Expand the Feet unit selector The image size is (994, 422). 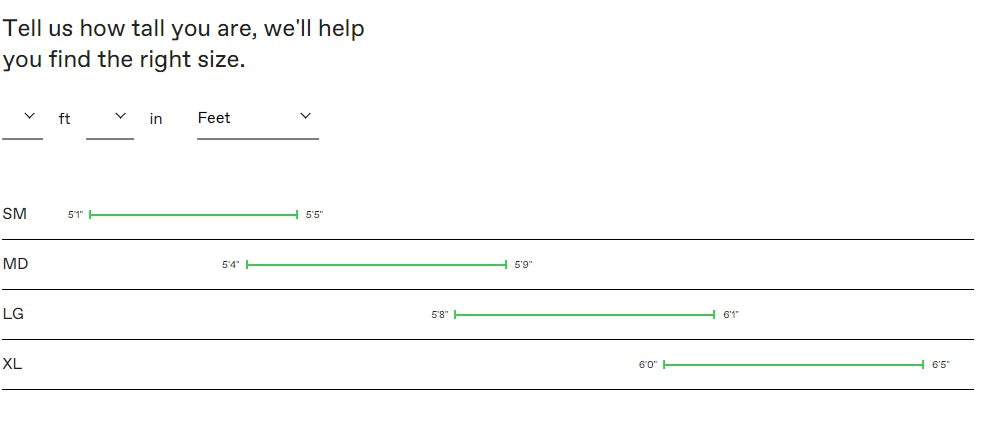[x=257, y=118]
